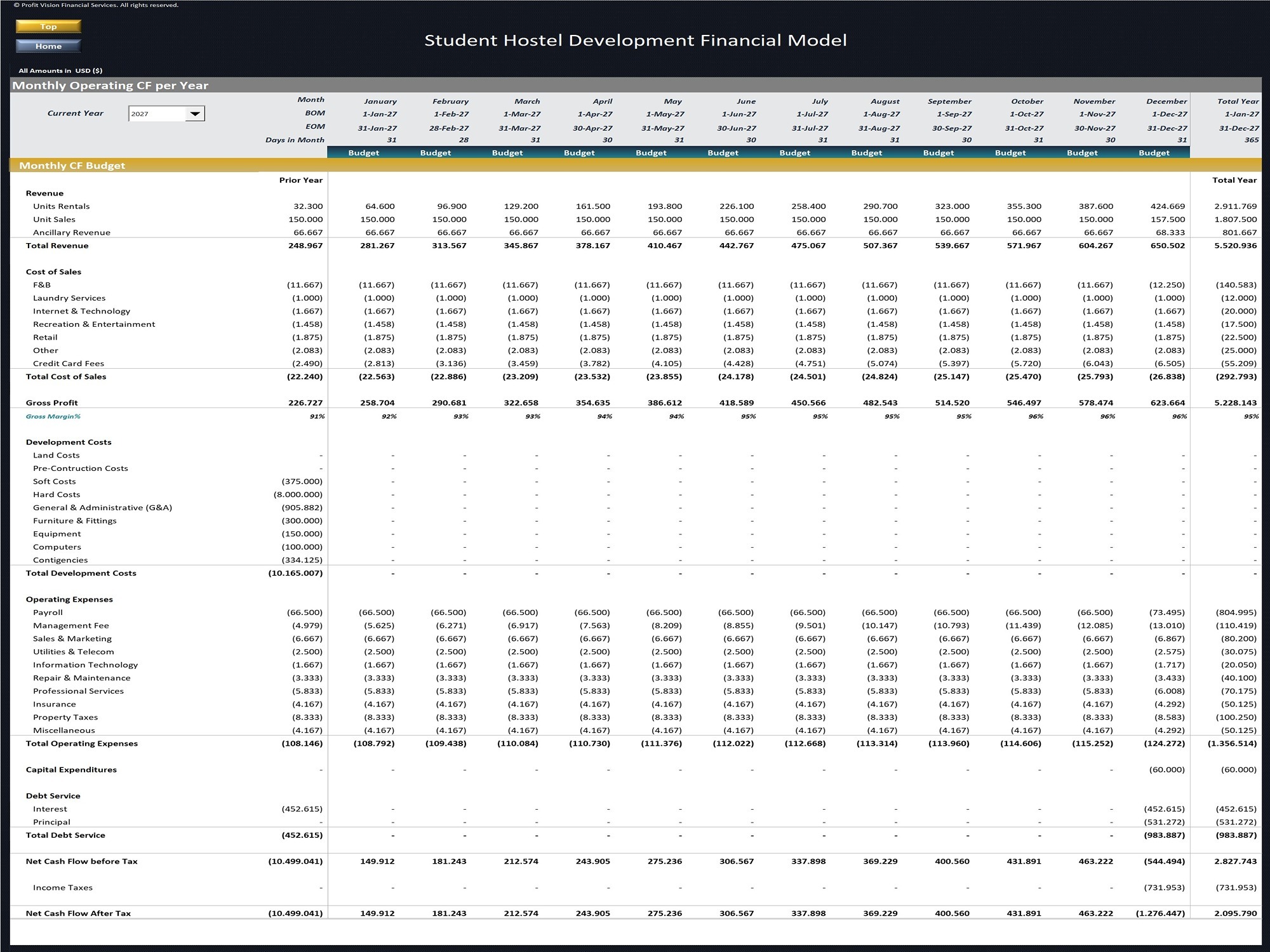Click the Days in Month label
Screen dimensions: 1270x952
click(x=295, y=140)
